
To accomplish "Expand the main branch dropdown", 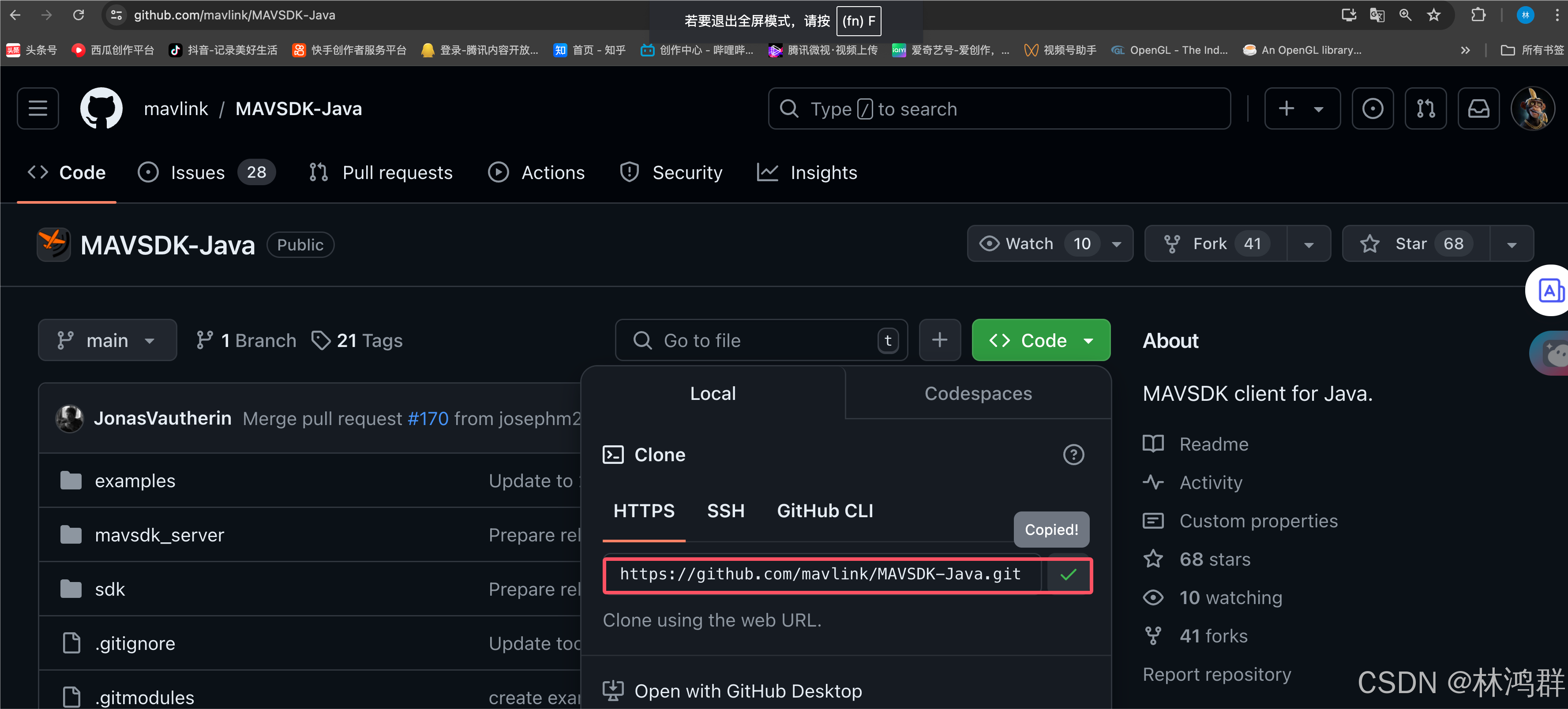I will [x=107, y=340].
